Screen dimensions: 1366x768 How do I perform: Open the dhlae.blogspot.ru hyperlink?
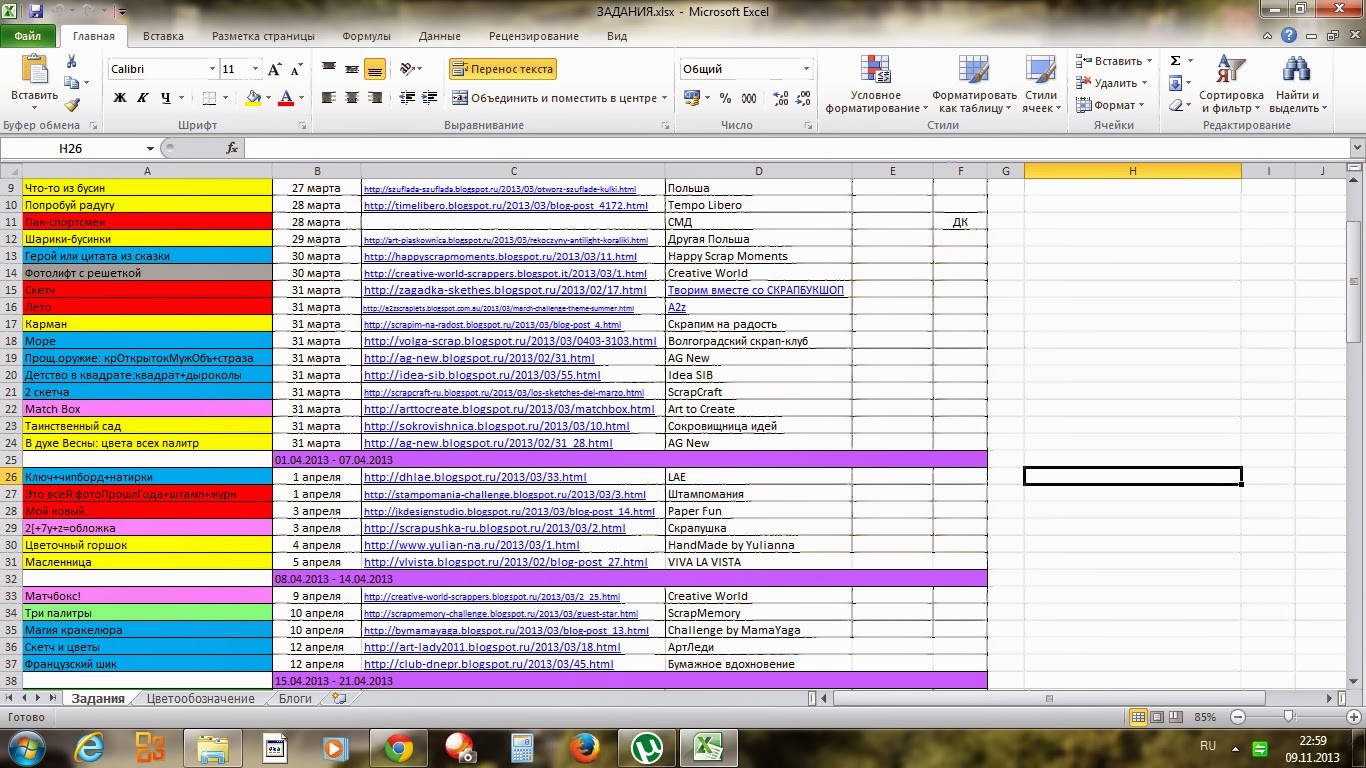(475, 477)
